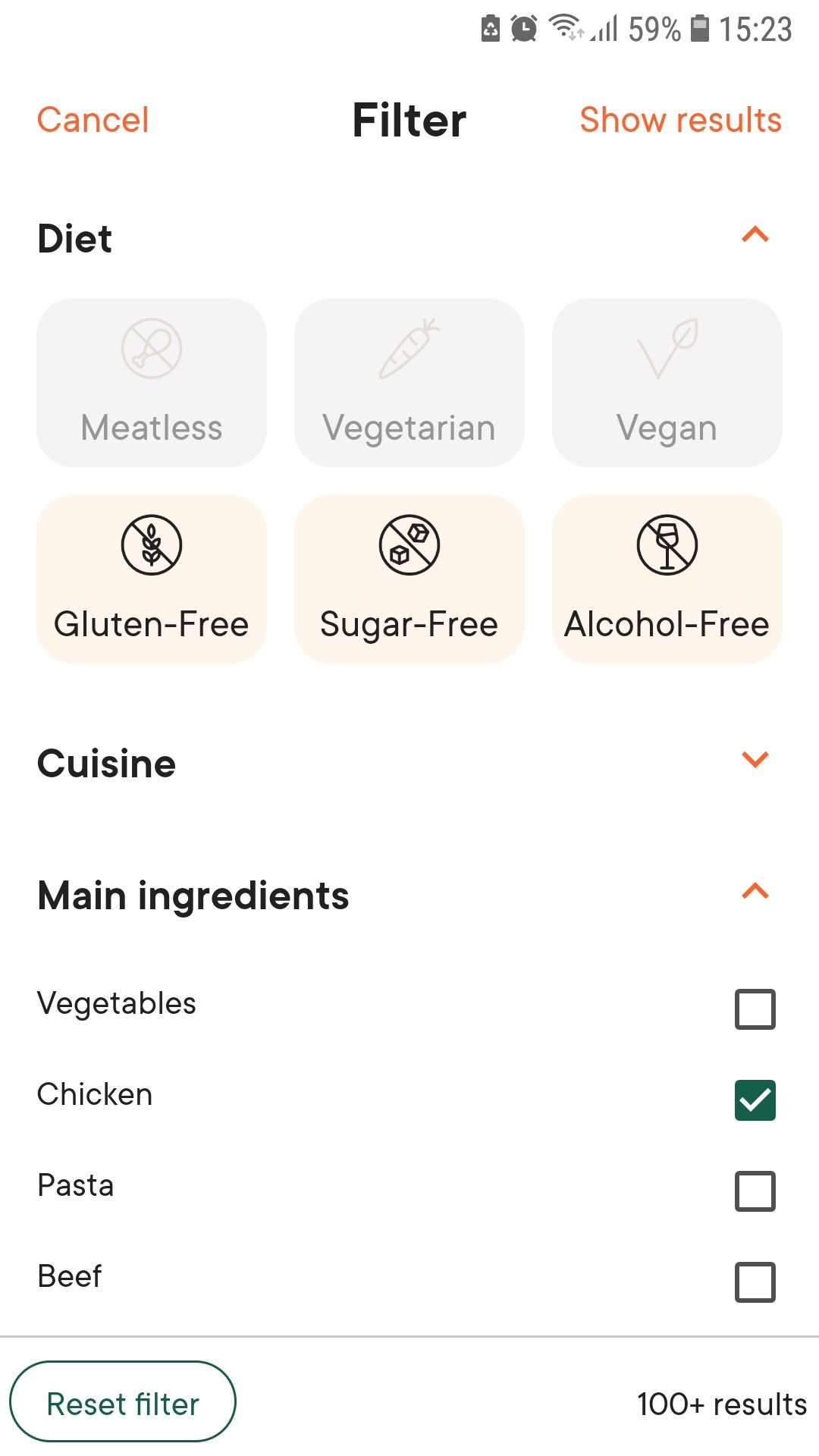Collapse the Main ingredients chevron

tap(755, 891)
